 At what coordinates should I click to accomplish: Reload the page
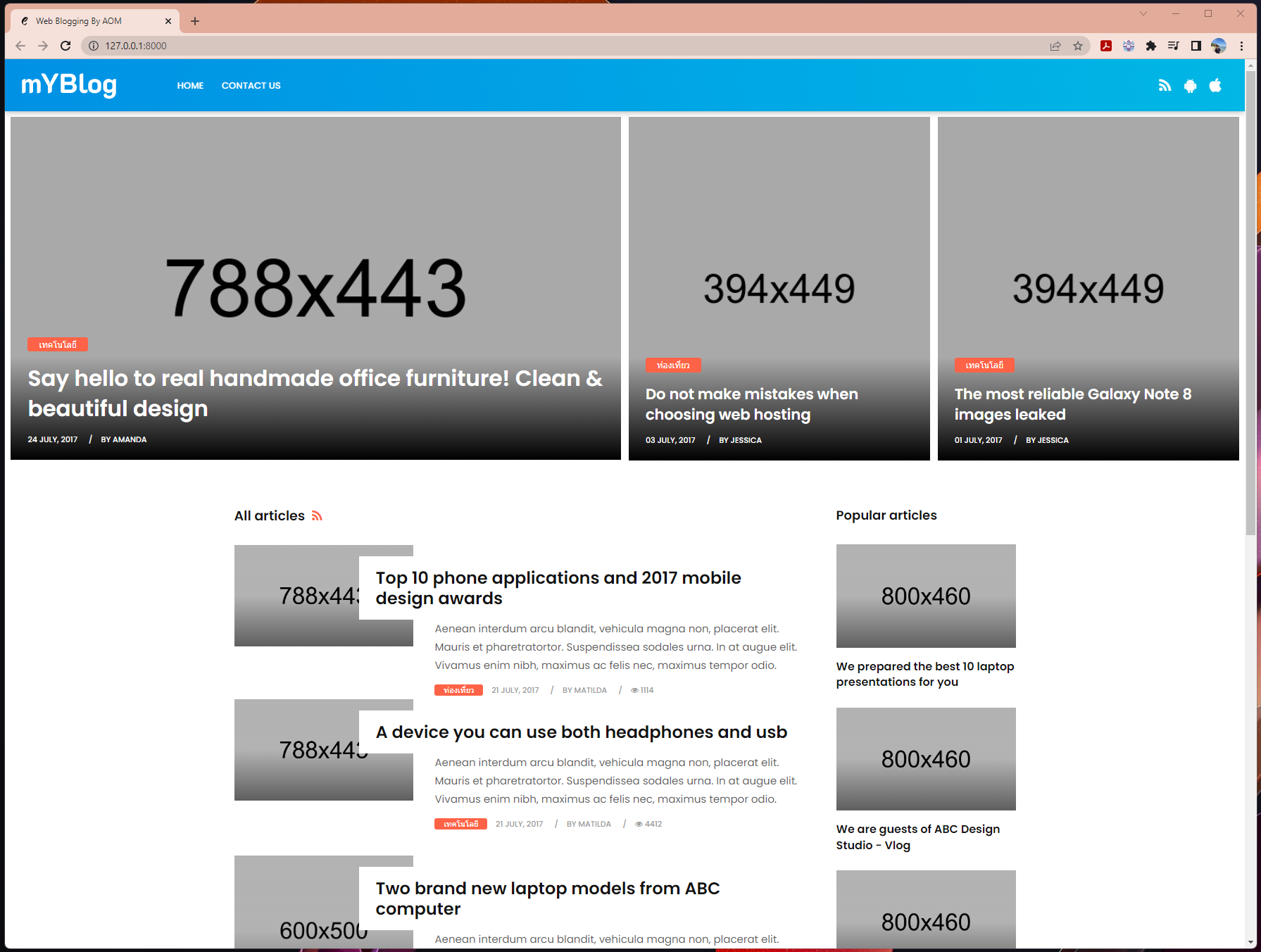[65, 46]
